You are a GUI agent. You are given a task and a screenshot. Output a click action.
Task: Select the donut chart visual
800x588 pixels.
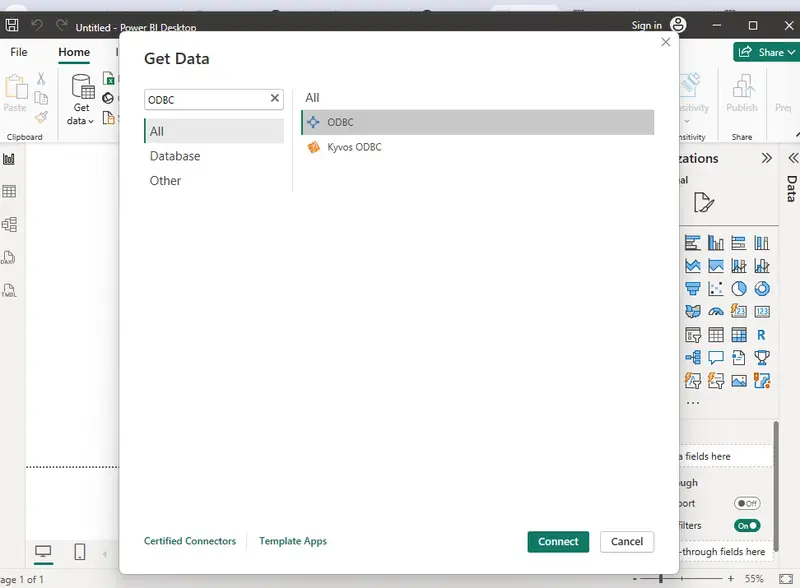click(x=762, y=289)
